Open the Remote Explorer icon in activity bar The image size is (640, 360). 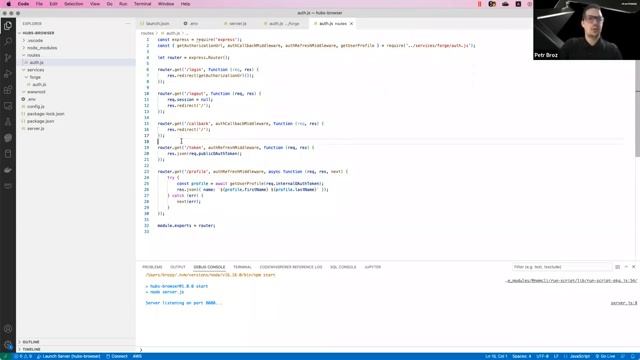8,106
